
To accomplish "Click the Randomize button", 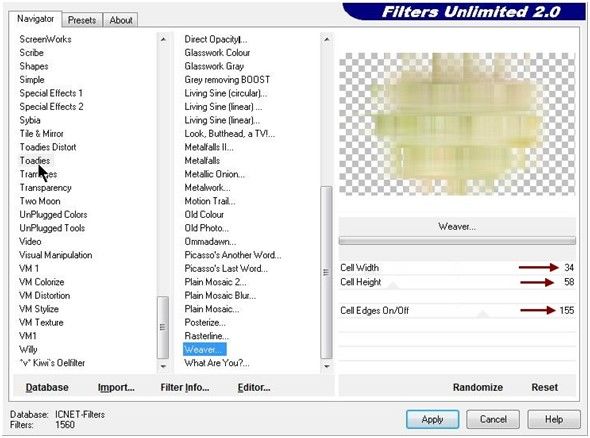I will coord(477,387).
